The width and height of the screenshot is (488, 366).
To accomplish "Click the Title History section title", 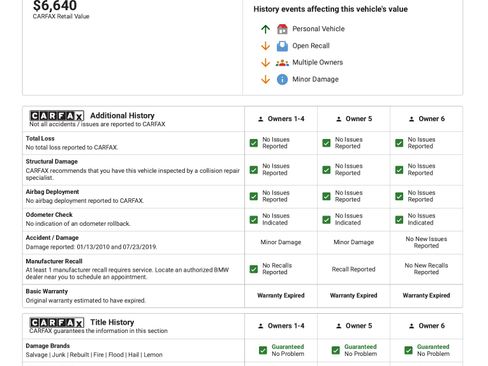I will (112, 322).
